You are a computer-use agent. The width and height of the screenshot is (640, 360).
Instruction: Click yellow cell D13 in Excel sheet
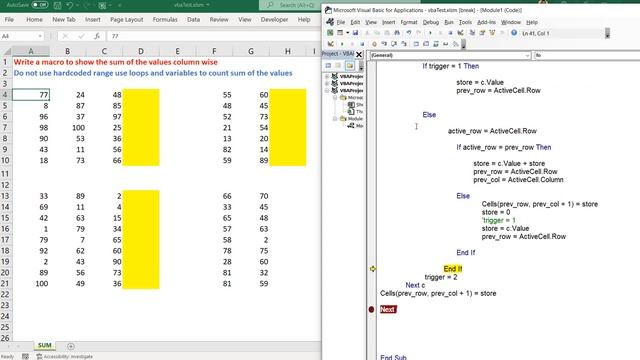(x=141, y=196)
